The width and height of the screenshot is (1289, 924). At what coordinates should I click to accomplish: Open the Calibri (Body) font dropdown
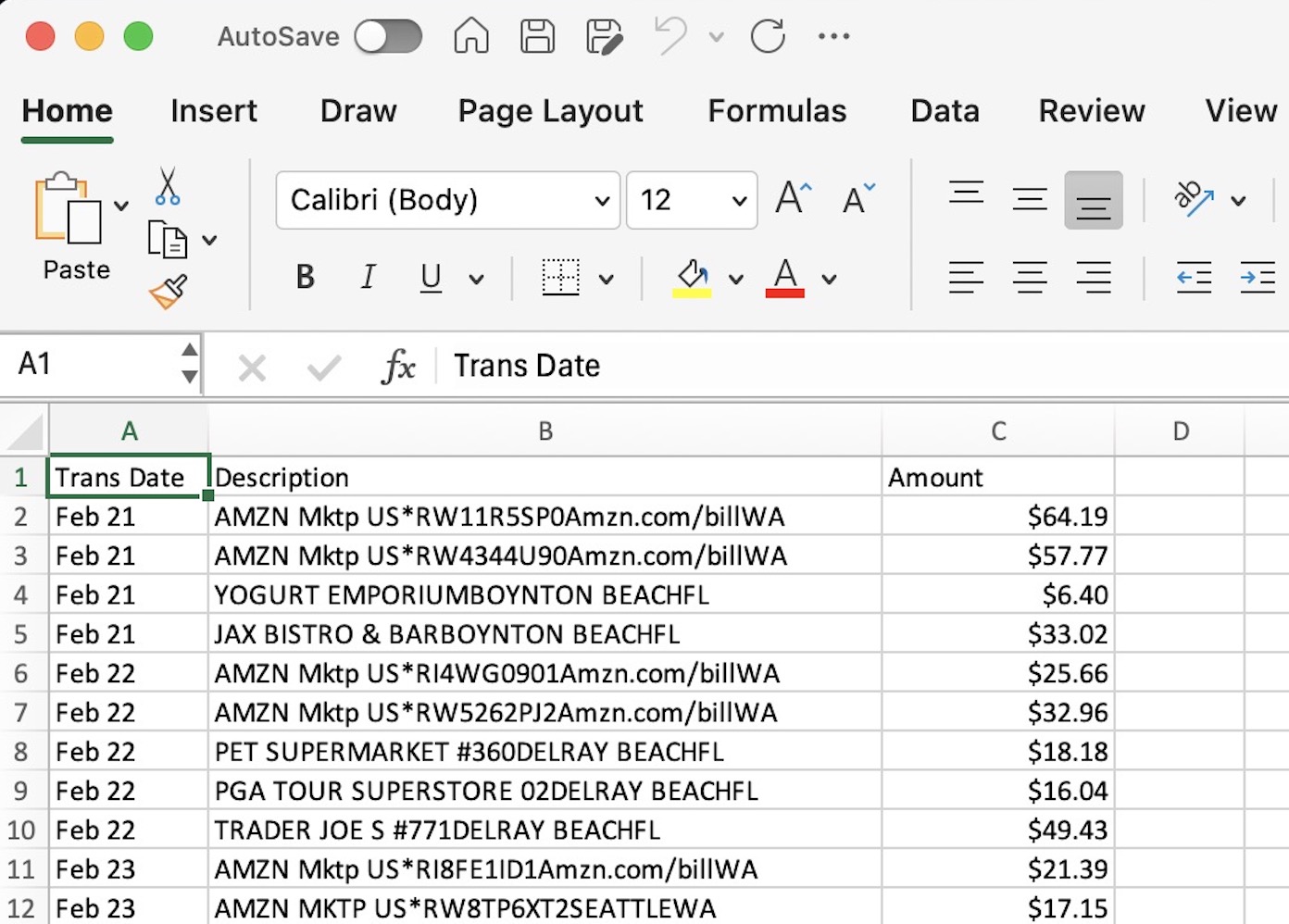[448, 200]
